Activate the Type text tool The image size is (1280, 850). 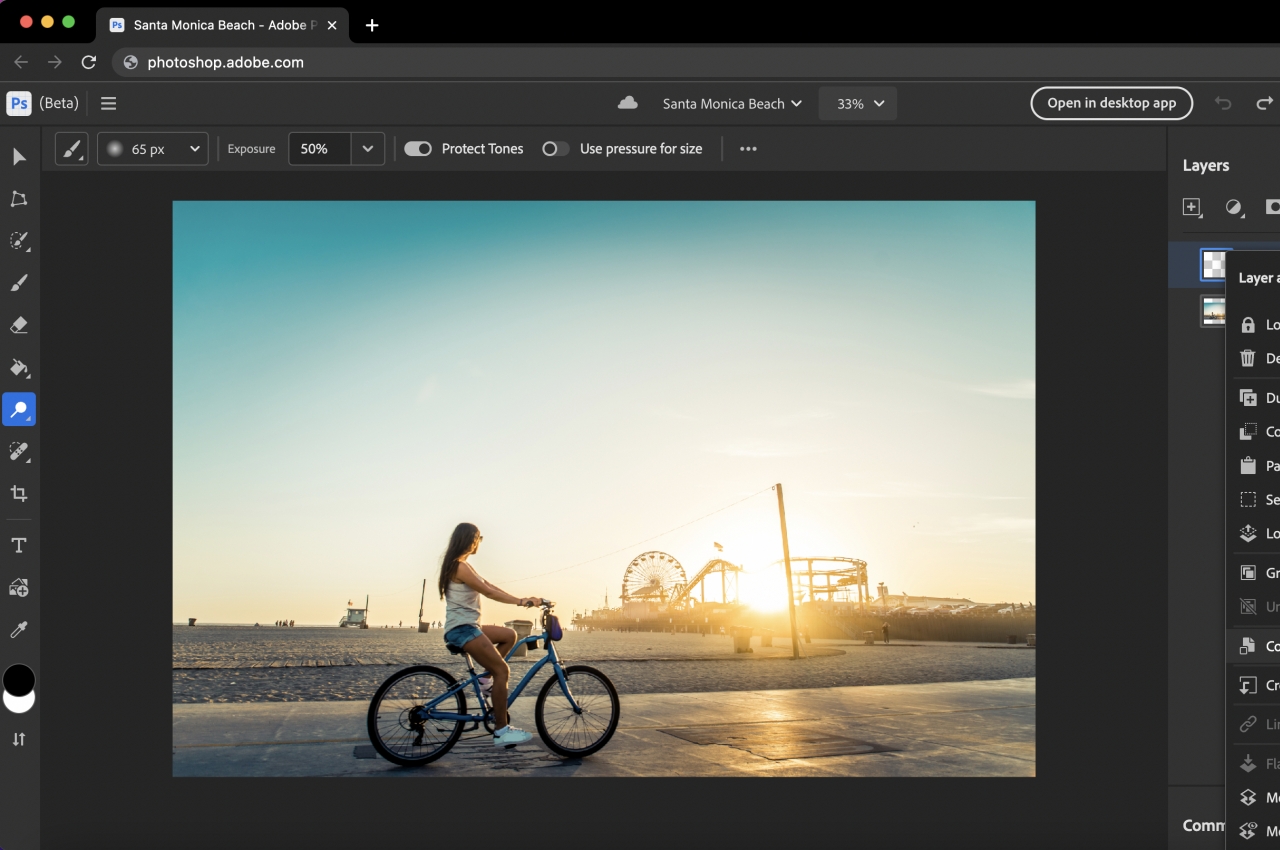(19, 545)
